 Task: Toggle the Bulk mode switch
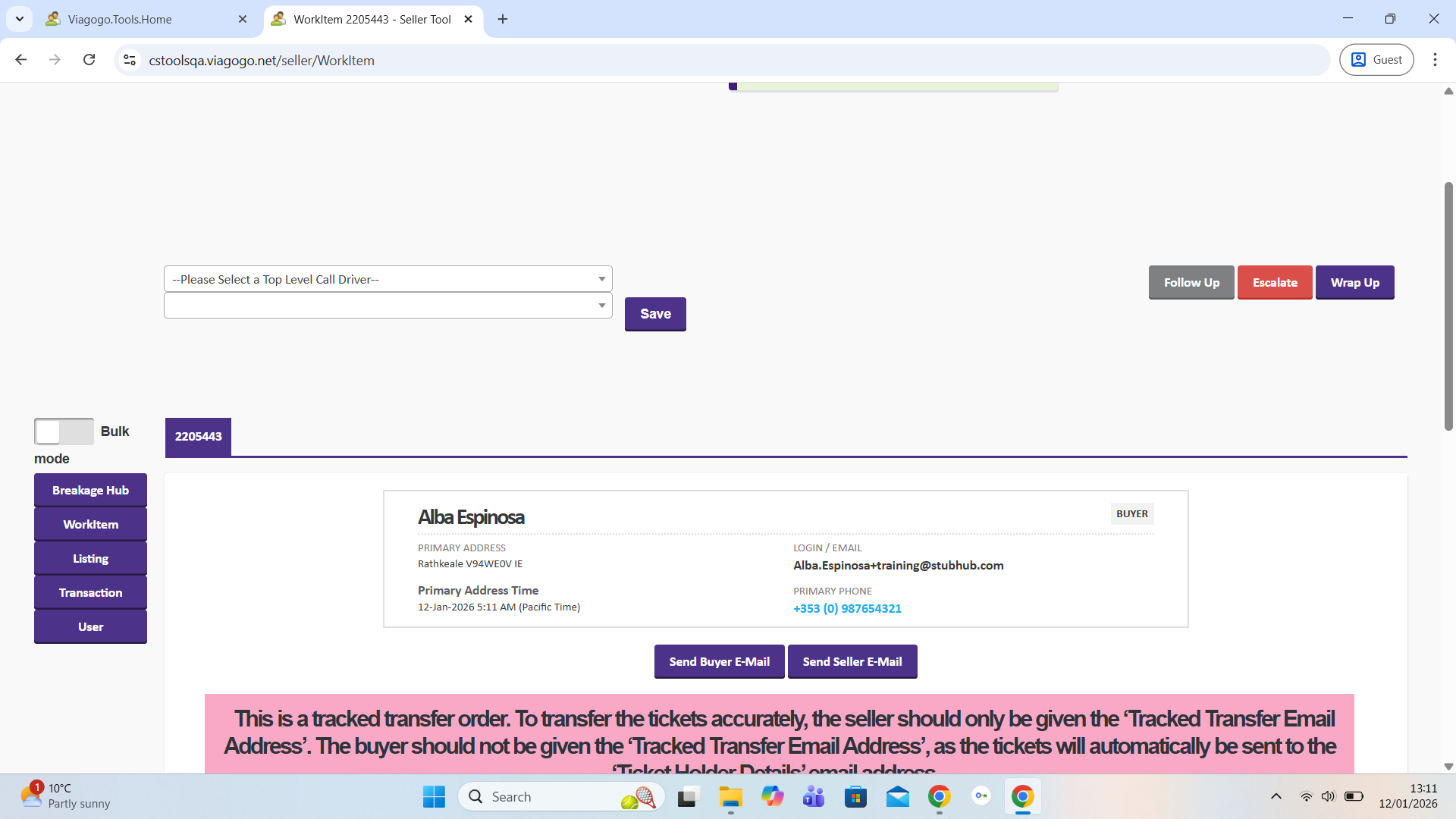64,431
